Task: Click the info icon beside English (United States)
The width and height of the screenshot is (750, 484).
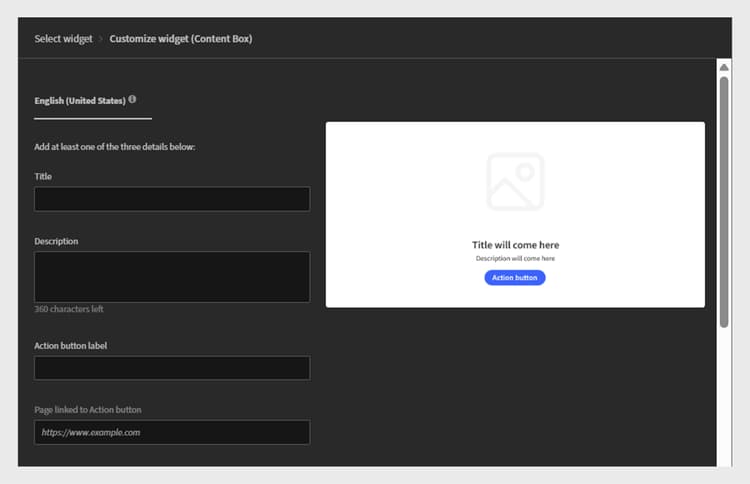Action: point(132,99)
